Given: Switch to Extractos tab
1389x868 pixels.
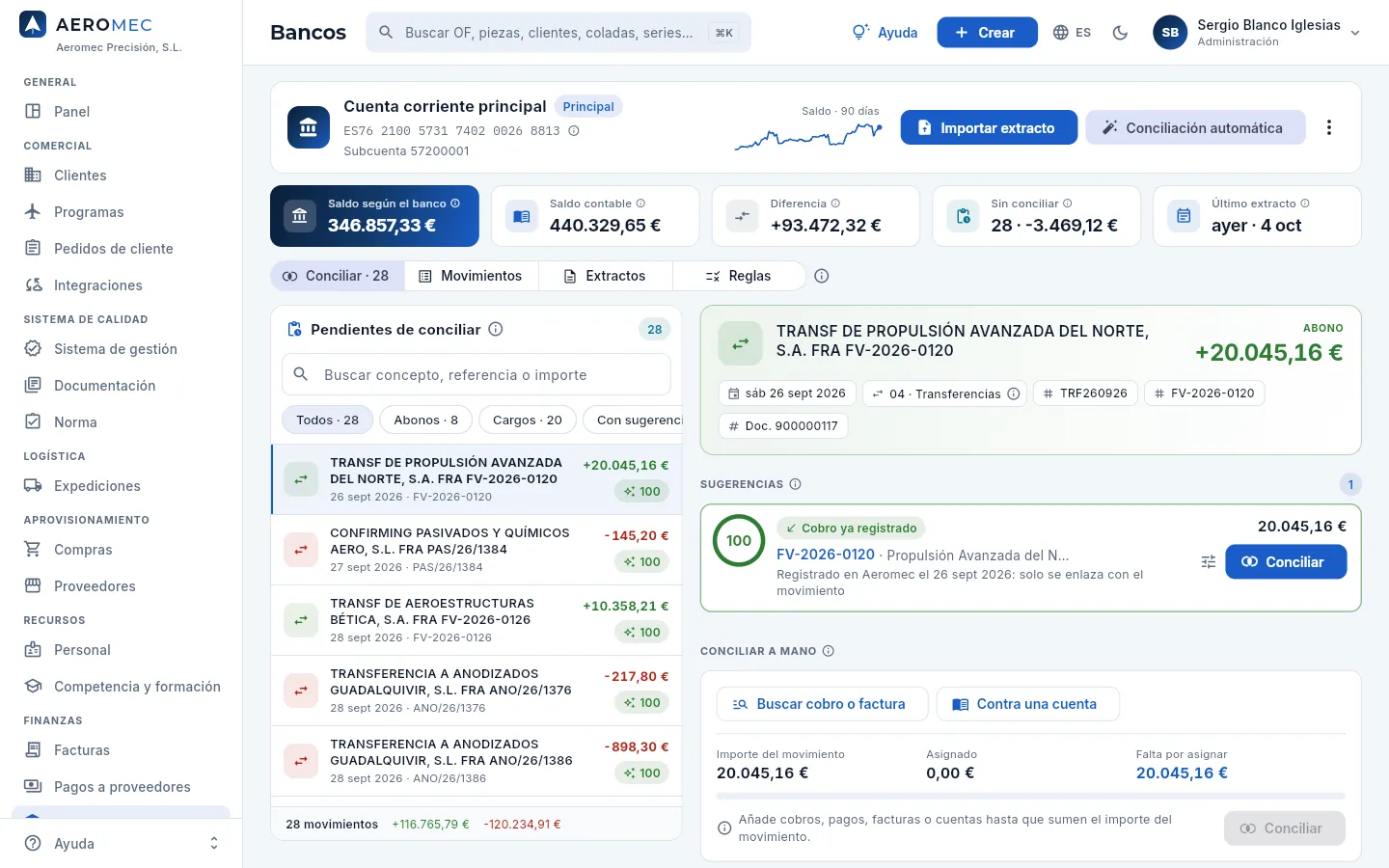Looking at the screenshot, I should point(605,276).
